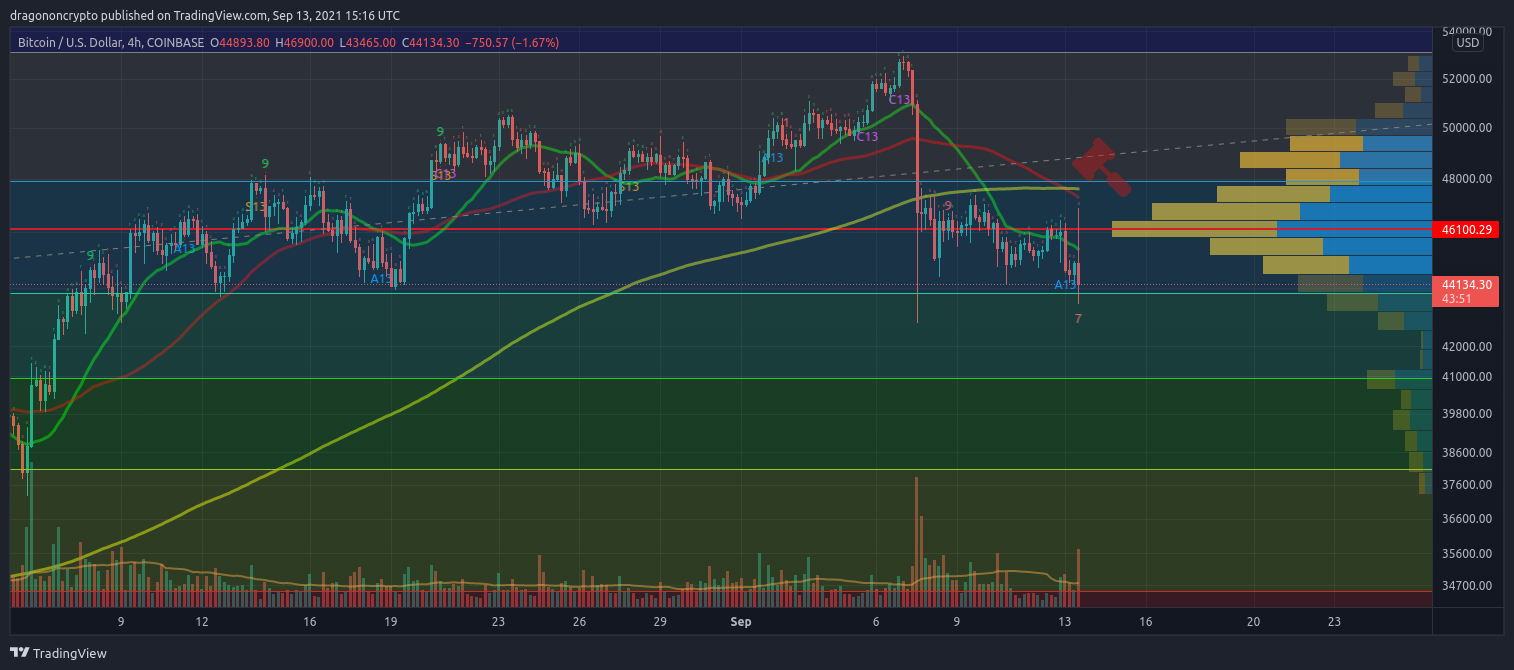The height and width of the screenshot is (670, 1514).
Task: Click the 12 date label on time axis
Action: coord(202,621)
